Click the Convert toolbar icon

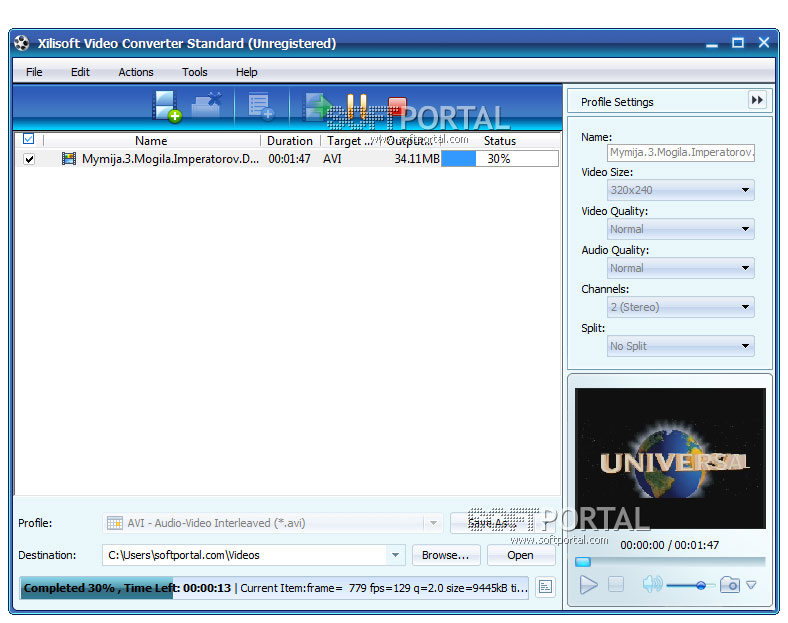click(x=317, y=107)
